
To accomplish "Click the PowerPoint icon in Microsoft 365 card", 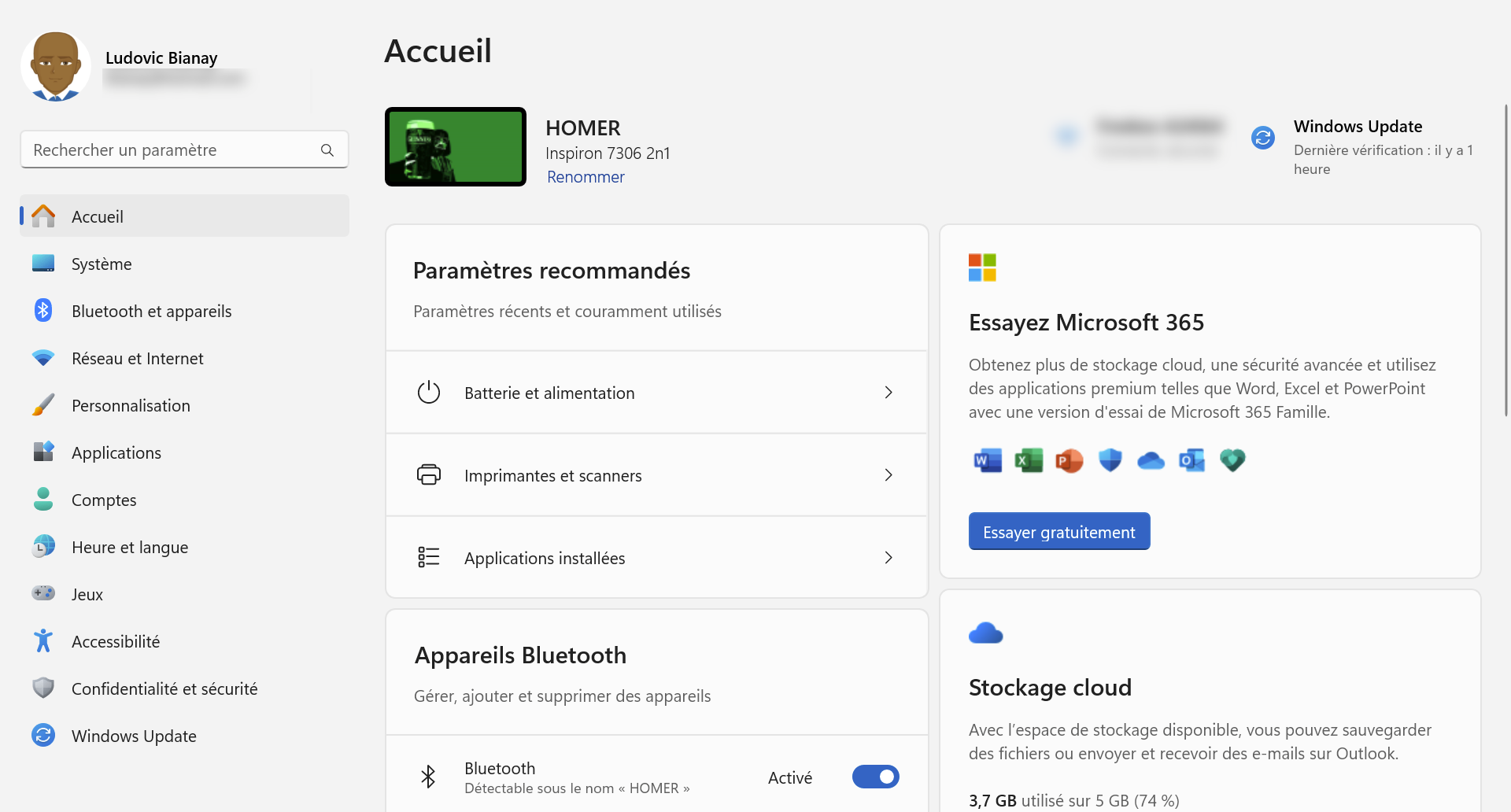I will tap(1070, 460).
